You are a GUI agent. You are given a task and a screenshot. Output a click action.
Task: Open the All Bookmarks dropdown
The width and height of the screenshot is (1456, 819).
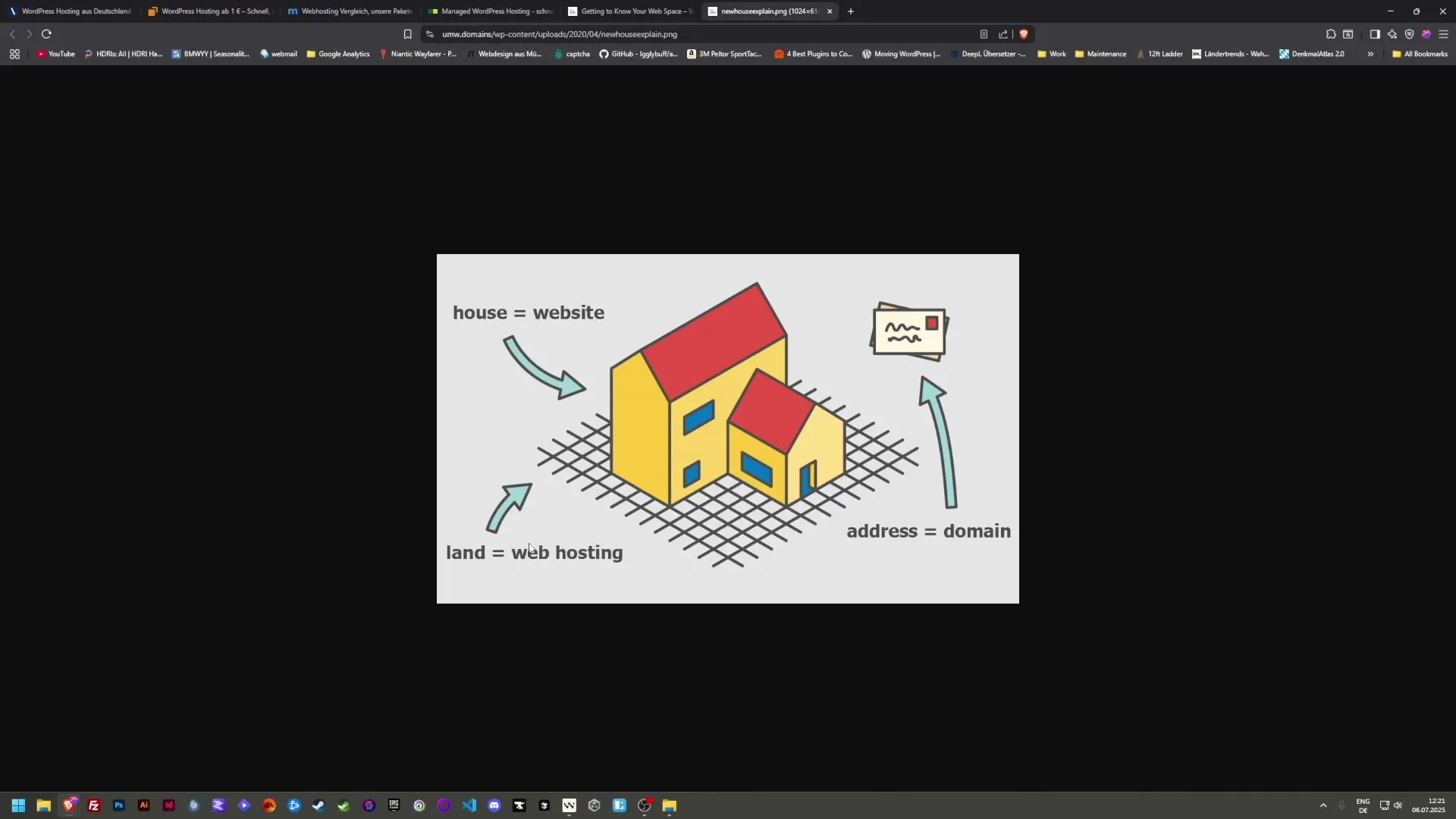(x=1420, y=54)
